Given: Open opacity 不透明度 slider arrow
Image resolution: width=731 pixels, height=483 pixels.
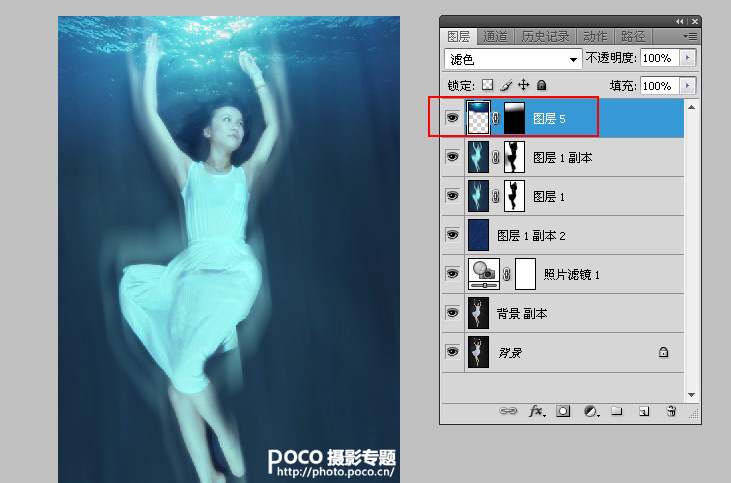Looking at the screenshot, I should (687, 58).
